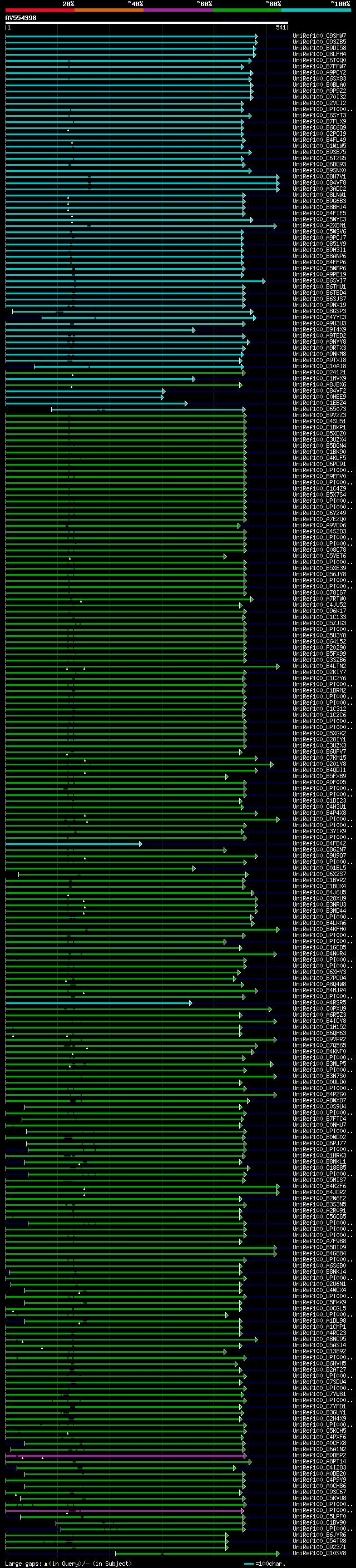Image resolution: width=356 pixels, height=1568 pixels.
Task: Click the UniRef100_C6SYT3 label
Action: [x=319, y=115]
